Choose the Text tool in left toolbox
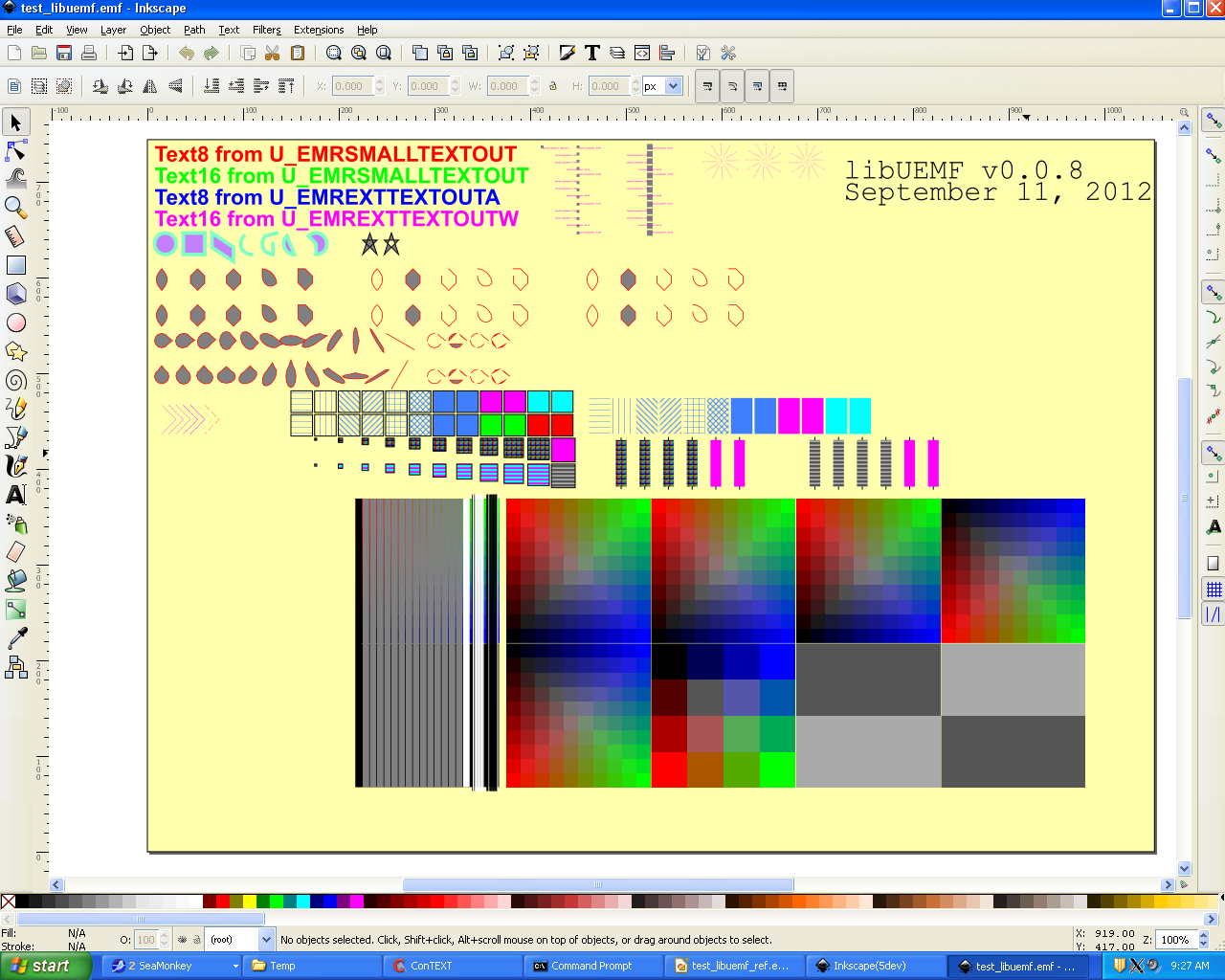Screen dimensions: 1225x980 (x=15, y=495)
